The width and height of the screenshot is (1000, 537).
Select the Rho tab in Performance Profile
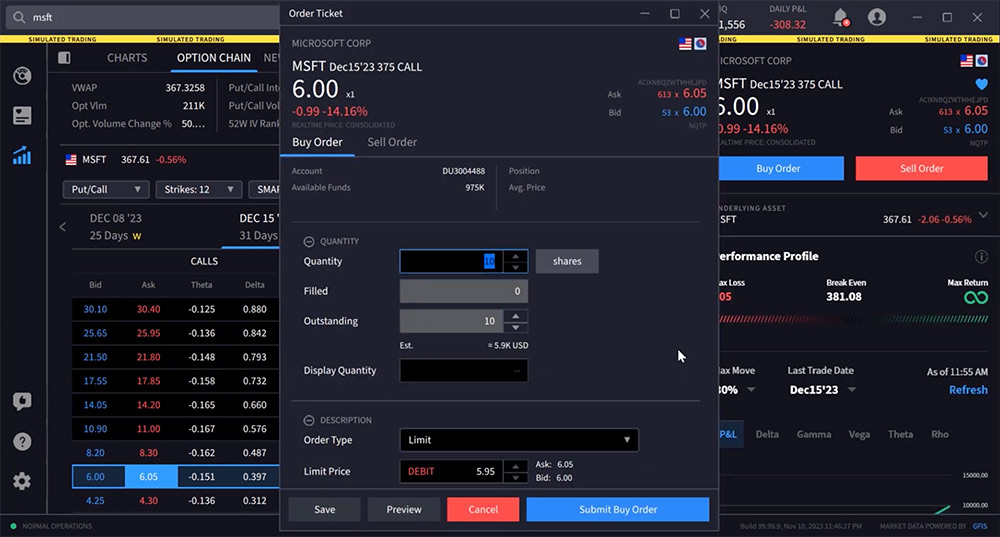(x=939, y=434)
